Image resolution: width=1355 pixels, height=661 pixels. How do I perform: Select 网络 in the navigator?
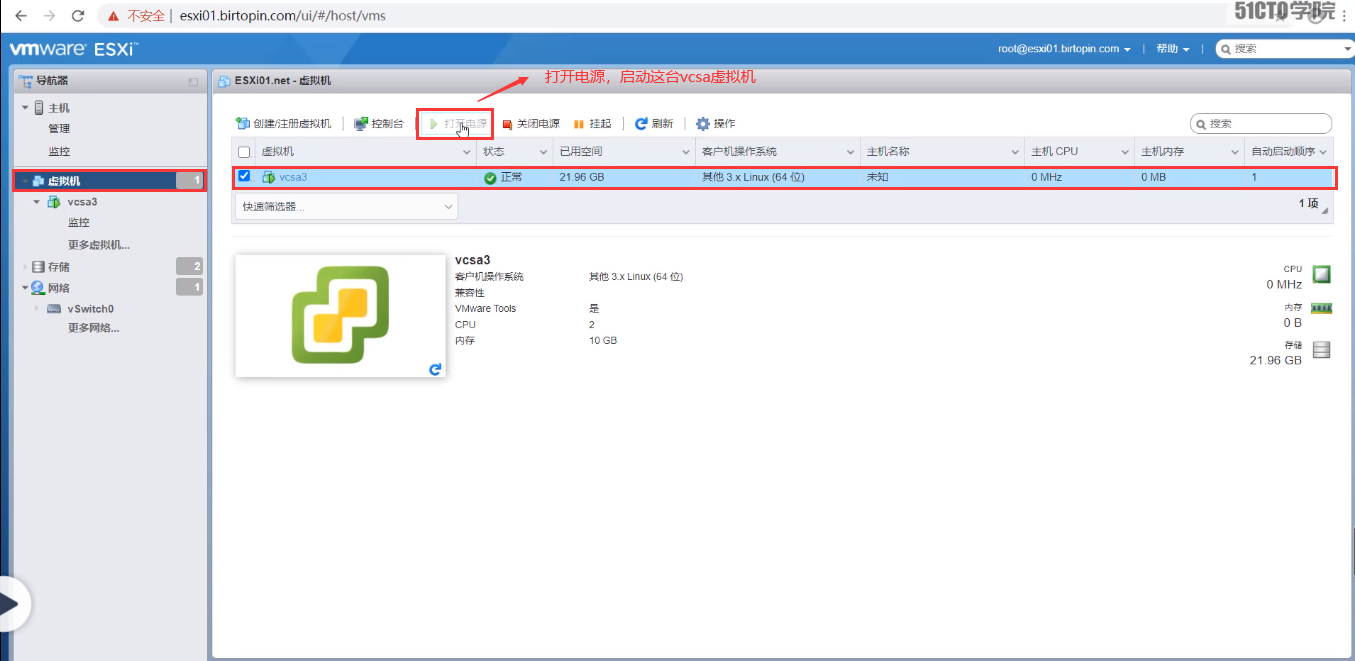coord(59,287)
